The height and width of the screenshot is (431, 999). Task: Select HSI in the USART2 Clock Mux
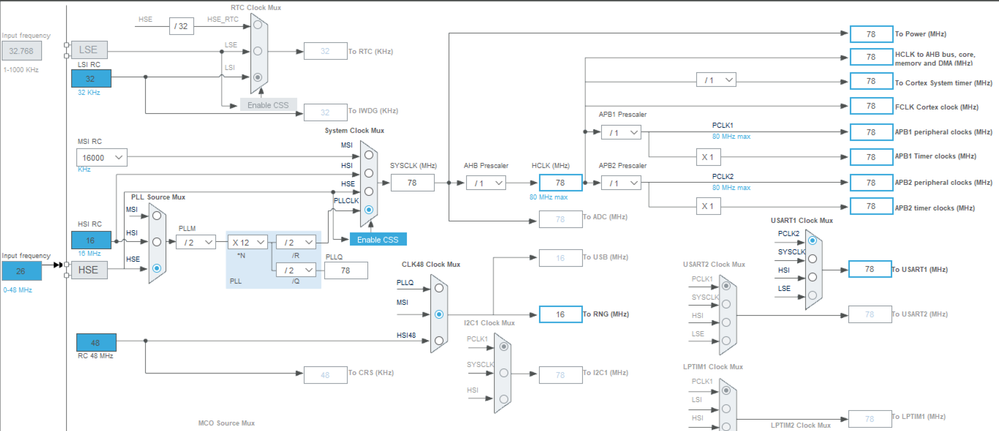point(726,323)
